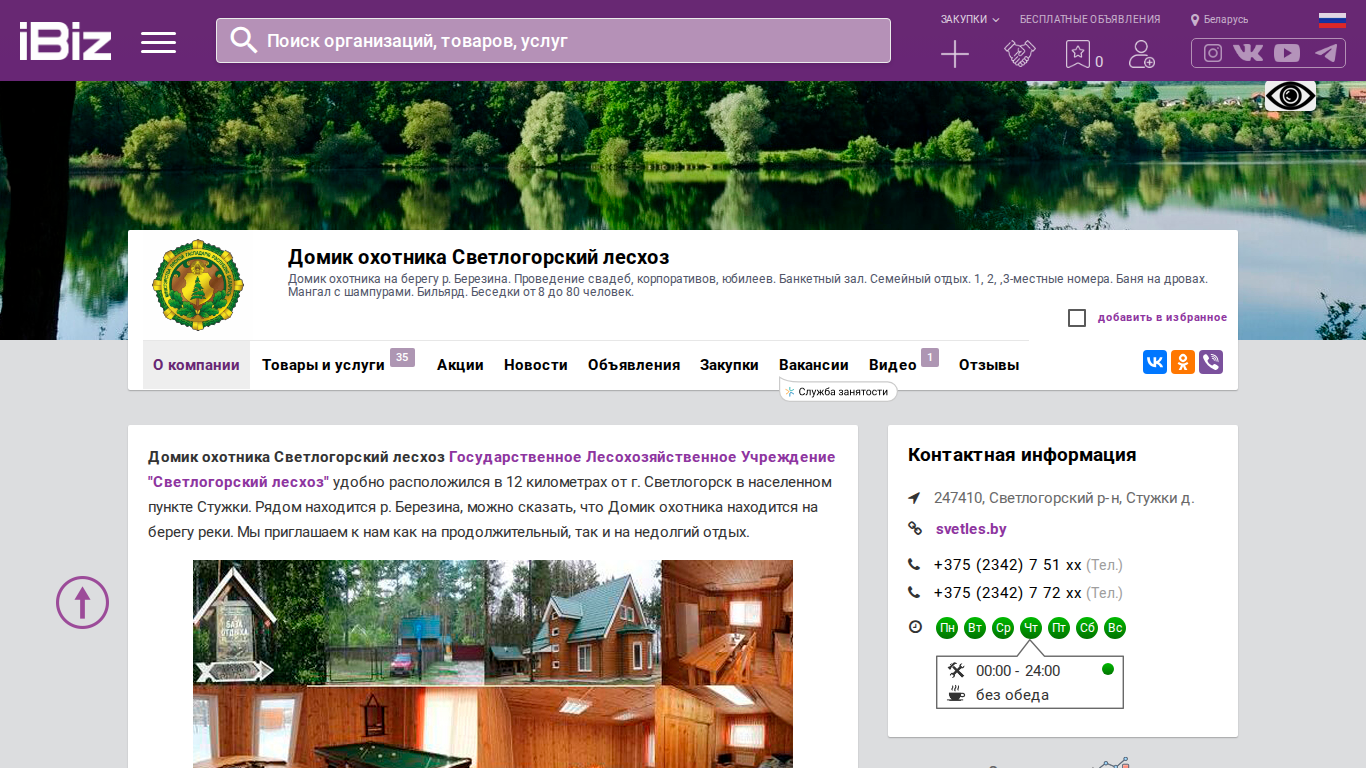The height and width of the screenshot is (768, 1366).
Task: Open the YouTube icon in header
Action: [1287, 53]
